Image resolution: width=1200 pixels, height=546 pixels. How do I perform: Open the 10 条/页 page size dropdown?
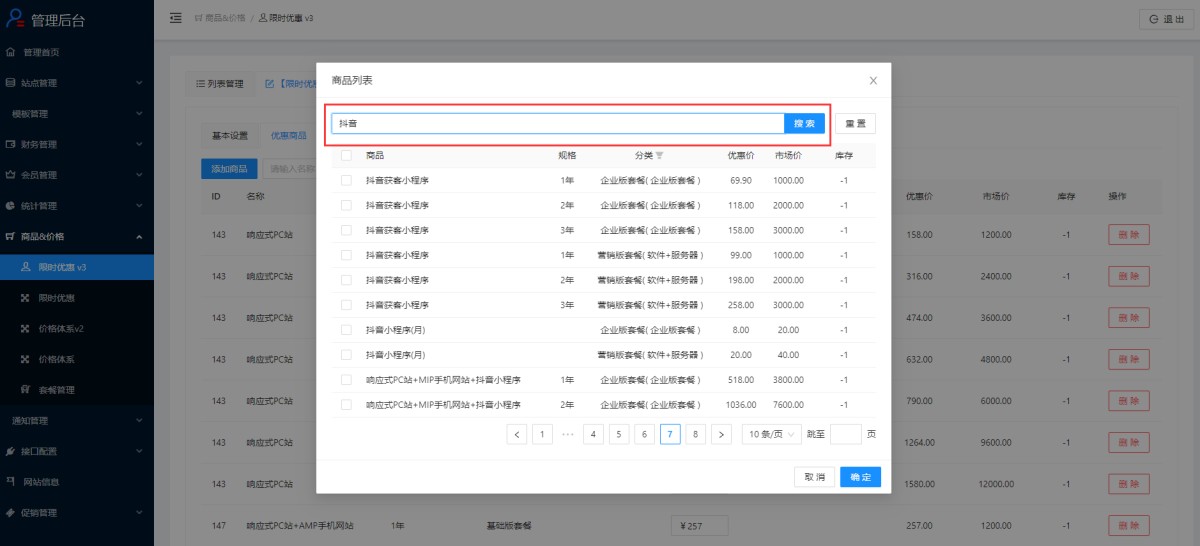pos(771,434)
